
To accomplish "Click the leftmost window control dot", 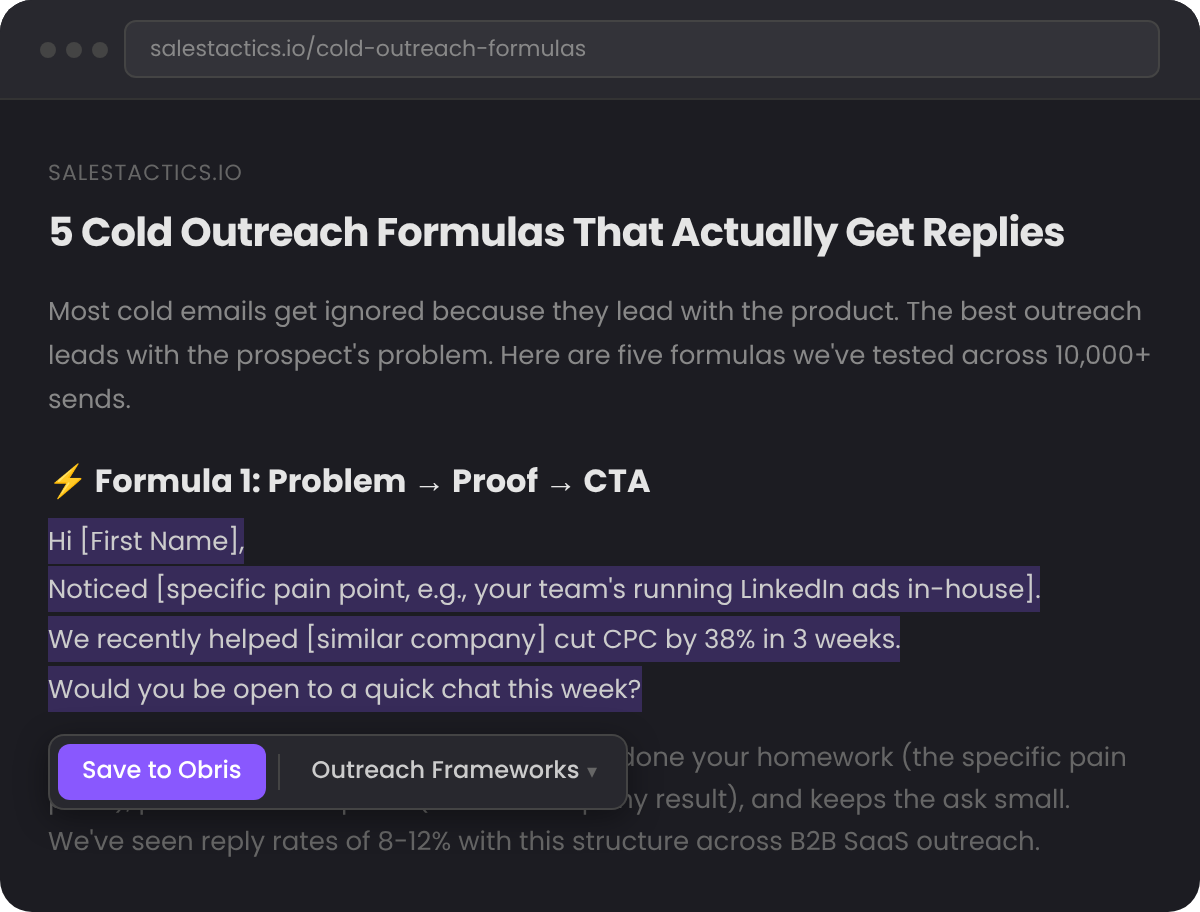I will (x=48, y=50).
